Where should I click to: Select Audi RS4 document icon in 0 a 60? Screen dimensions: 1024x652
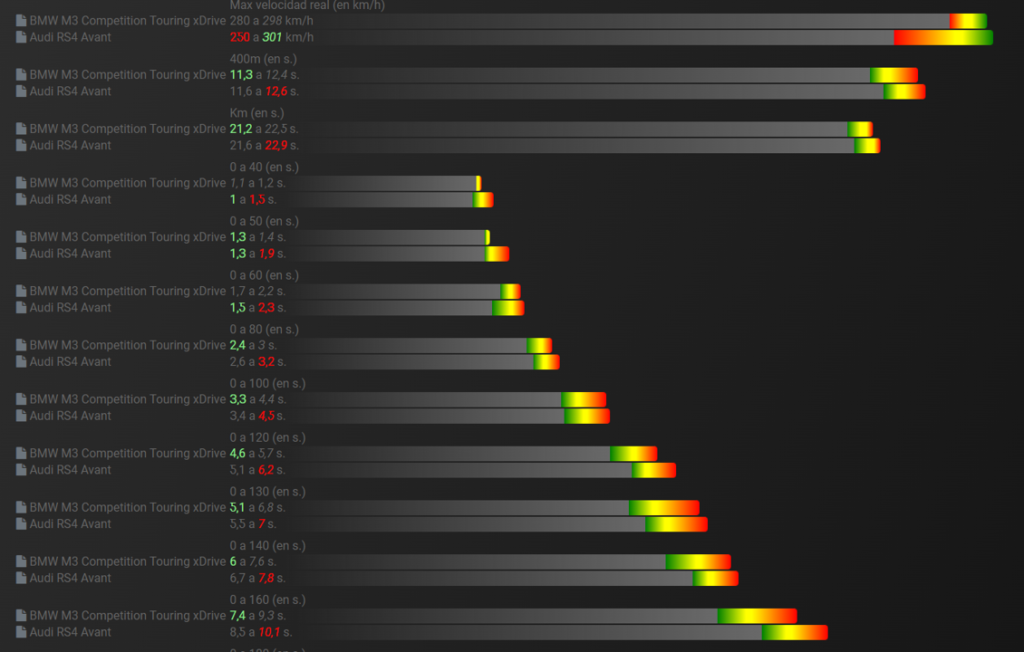21,308
